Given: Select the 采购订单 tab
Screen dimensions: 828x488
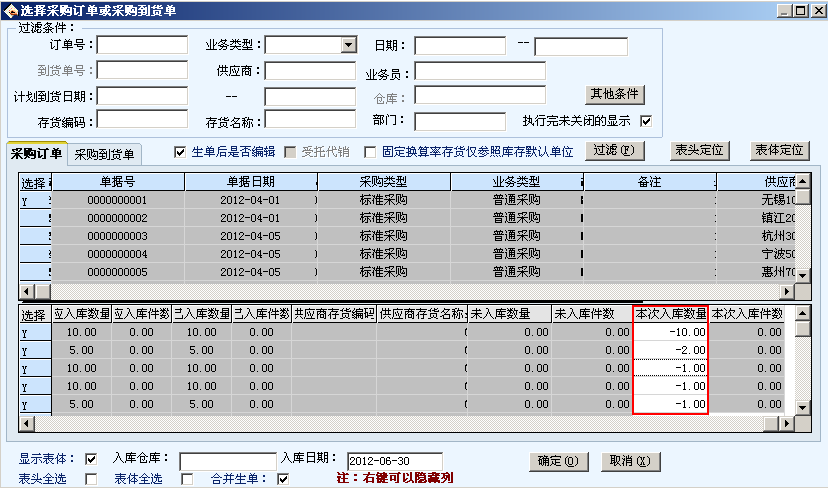Looking at the screenshot, I should click(x=37, y=153).
